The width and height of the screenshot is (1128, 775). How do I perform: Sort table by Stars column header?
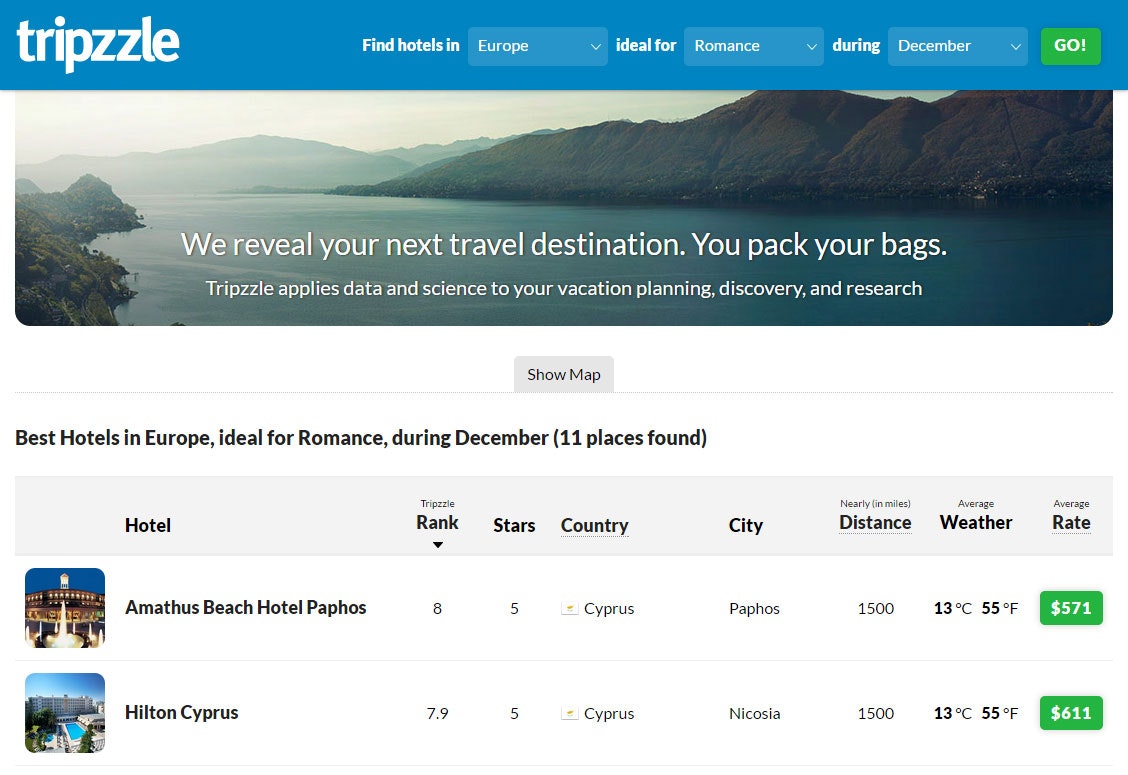(x=514, y=525)
